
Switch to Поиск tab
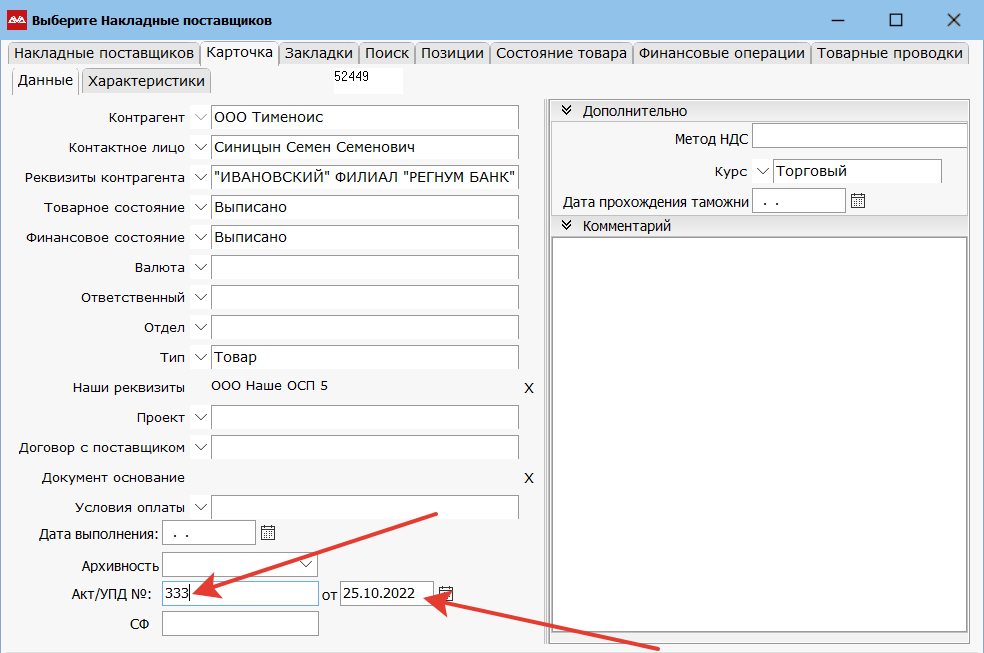387,53
